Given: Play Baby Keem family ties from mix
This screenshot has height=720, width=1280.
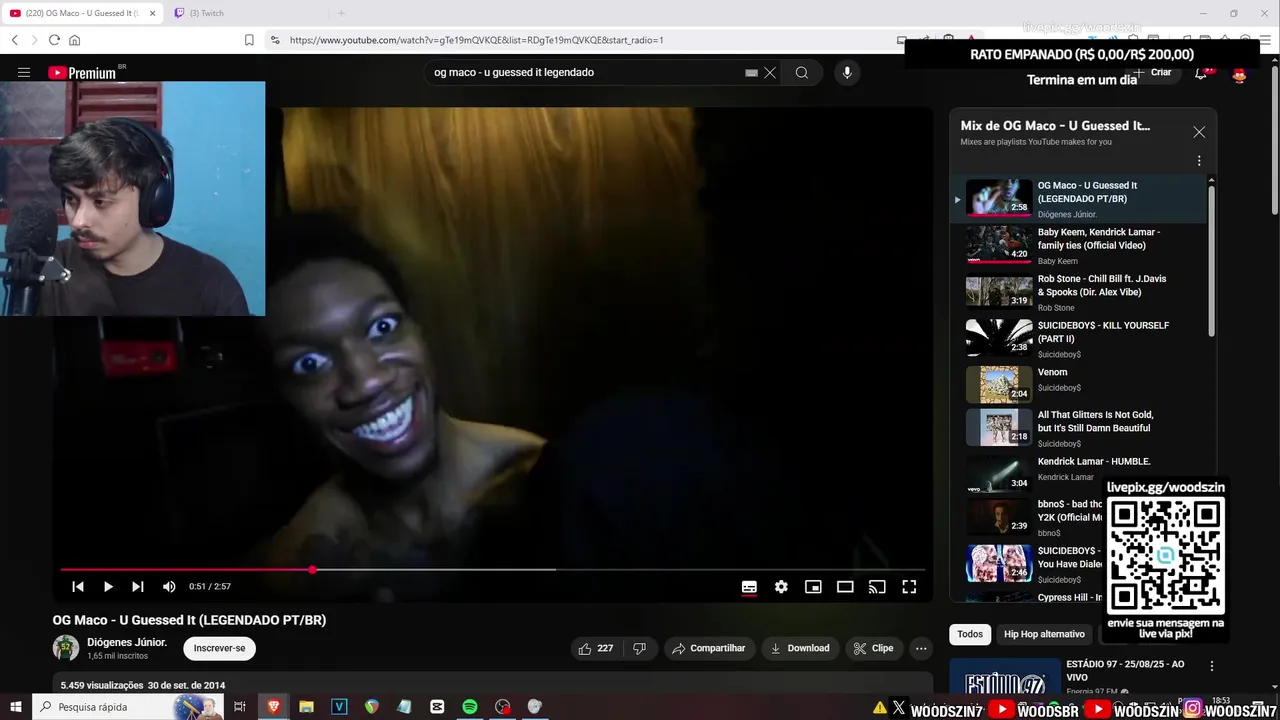Looking at the screenshot, I should point(1080,245).
